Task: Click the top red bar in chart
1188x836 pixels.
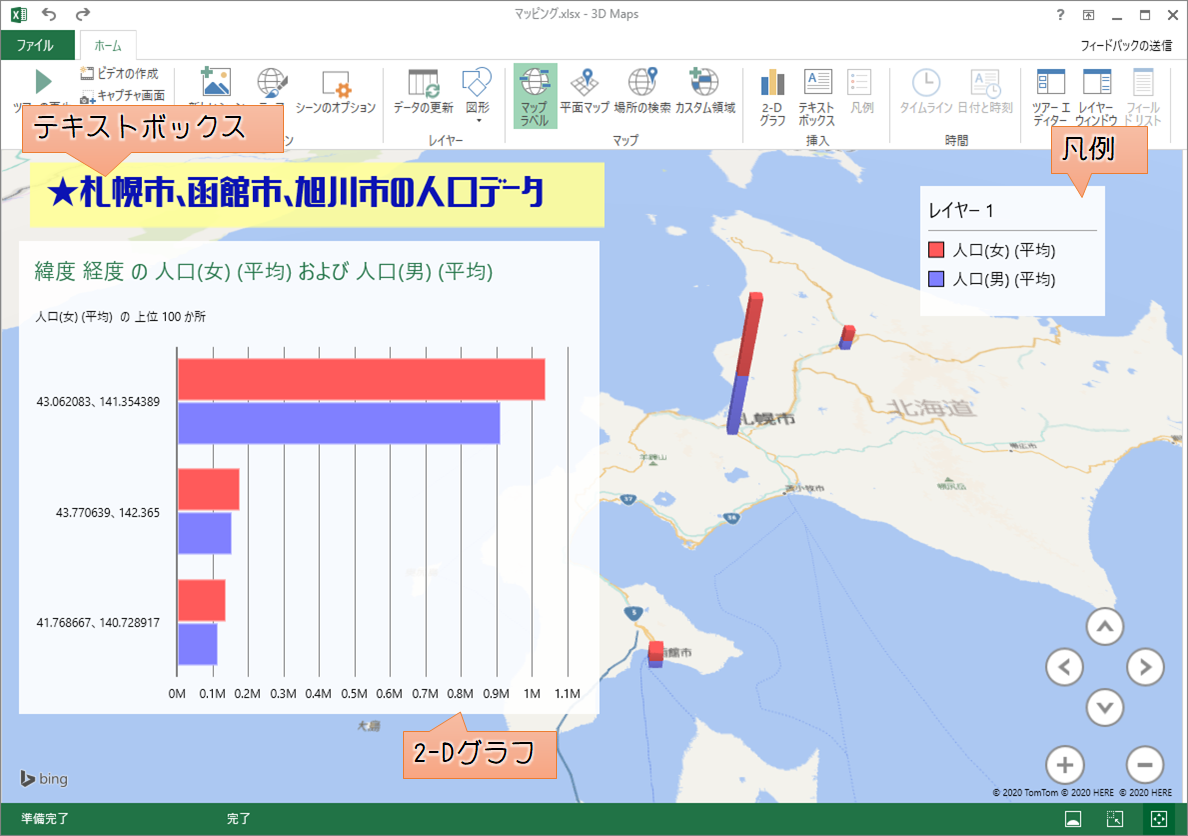Action: click(x=361, y=379)
